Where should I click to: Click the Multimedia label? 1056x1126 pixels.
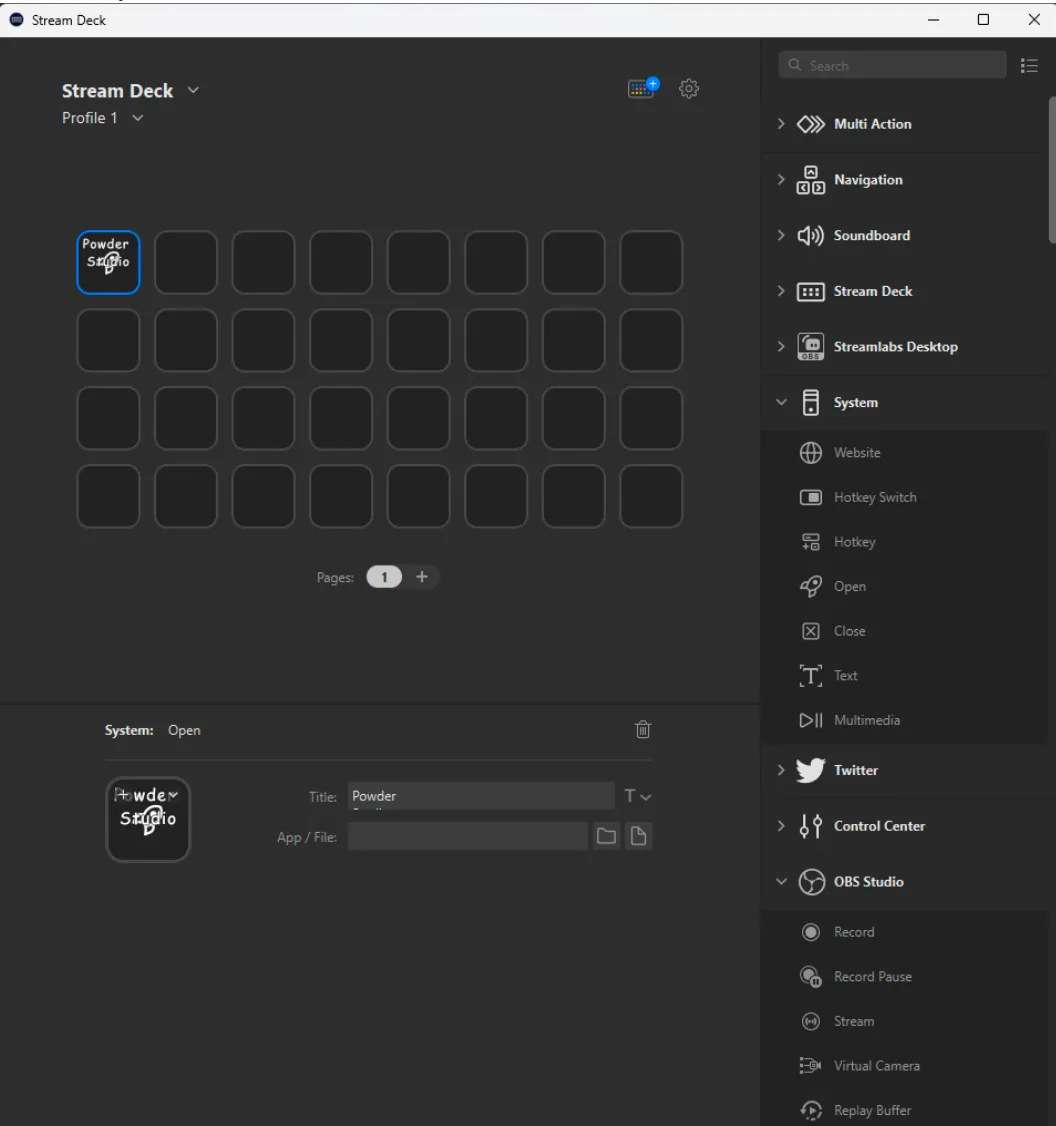click(x=866, y=720)
